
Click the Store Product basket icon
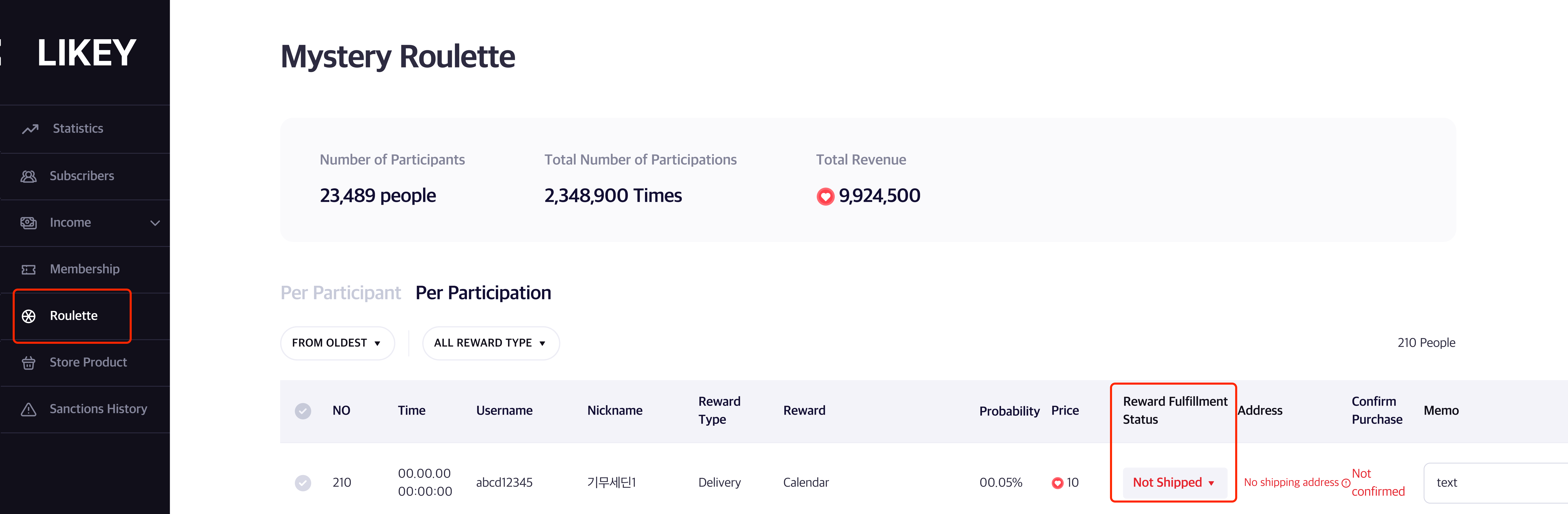pos(29,363)
